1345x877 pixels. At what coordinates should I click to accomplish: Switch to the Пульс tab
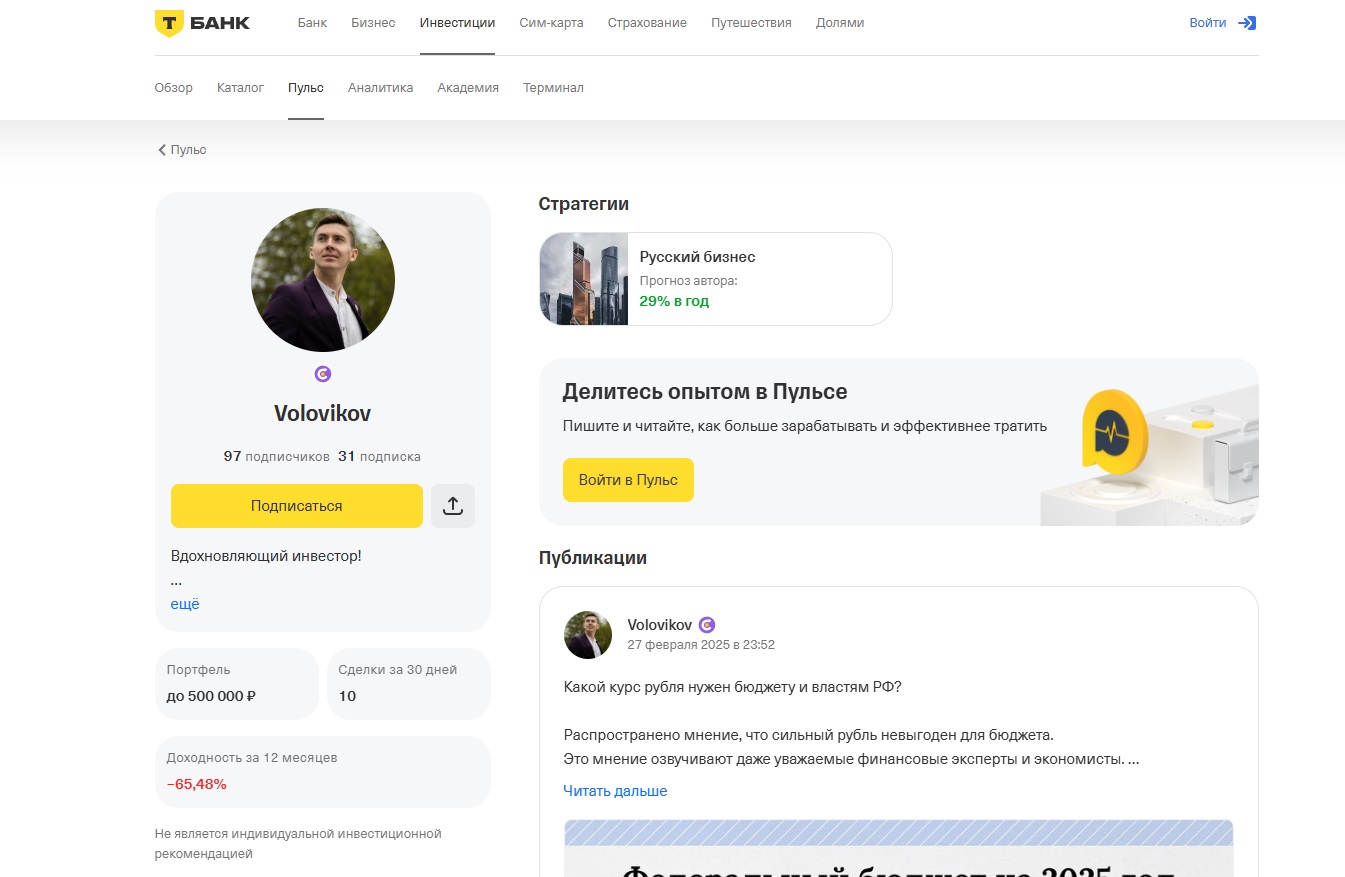point(306,88)
